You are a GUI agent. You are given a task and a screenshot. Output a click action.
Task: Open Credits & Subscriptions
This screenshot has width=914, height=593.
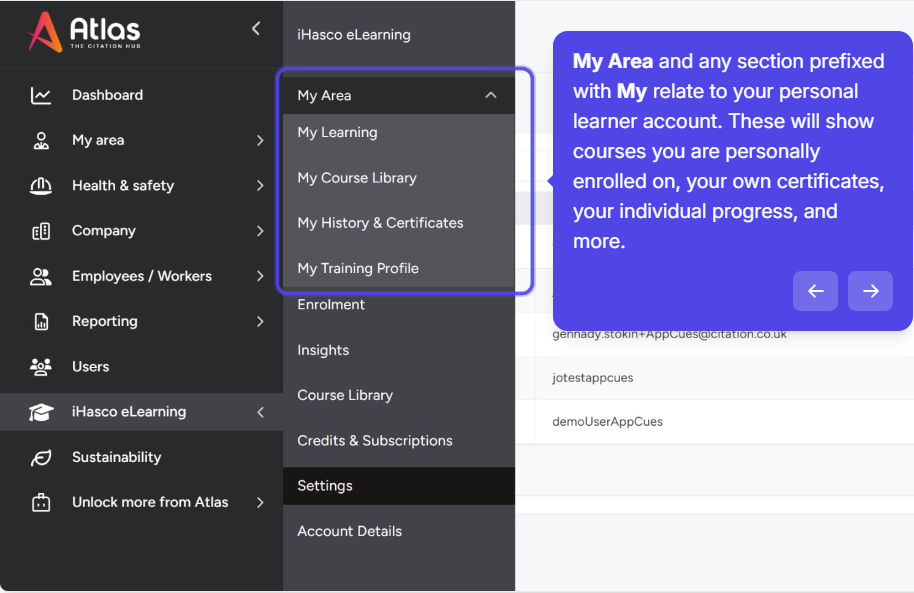pos(375,440)
